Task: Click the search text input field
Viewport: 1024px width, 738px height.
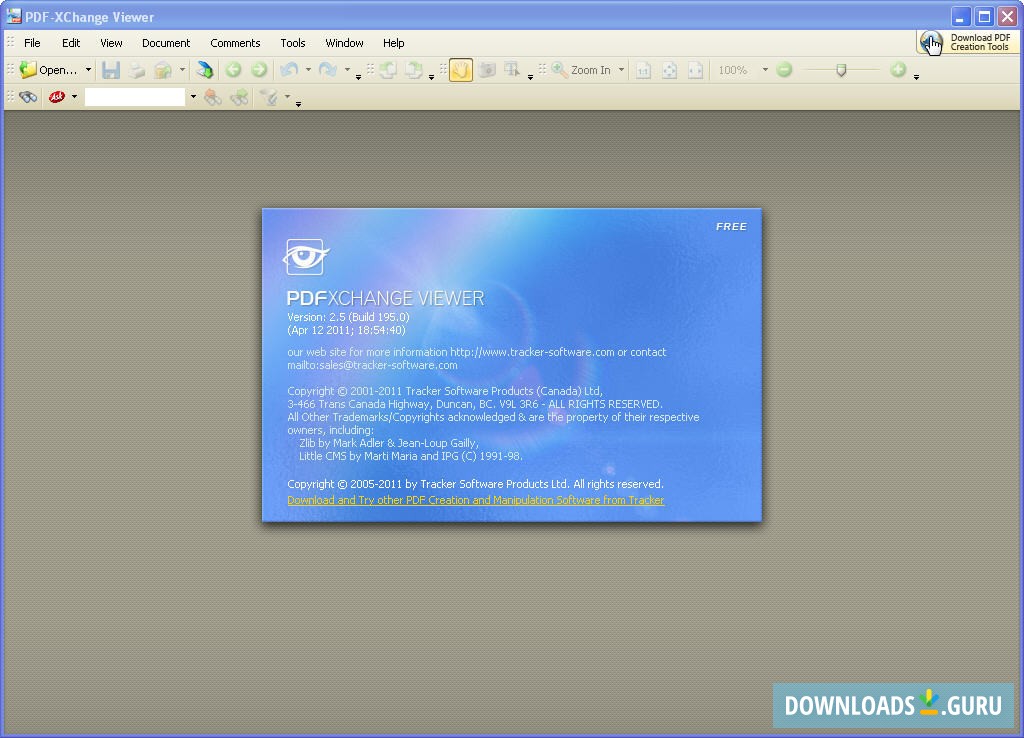Action: pos(135,97)
